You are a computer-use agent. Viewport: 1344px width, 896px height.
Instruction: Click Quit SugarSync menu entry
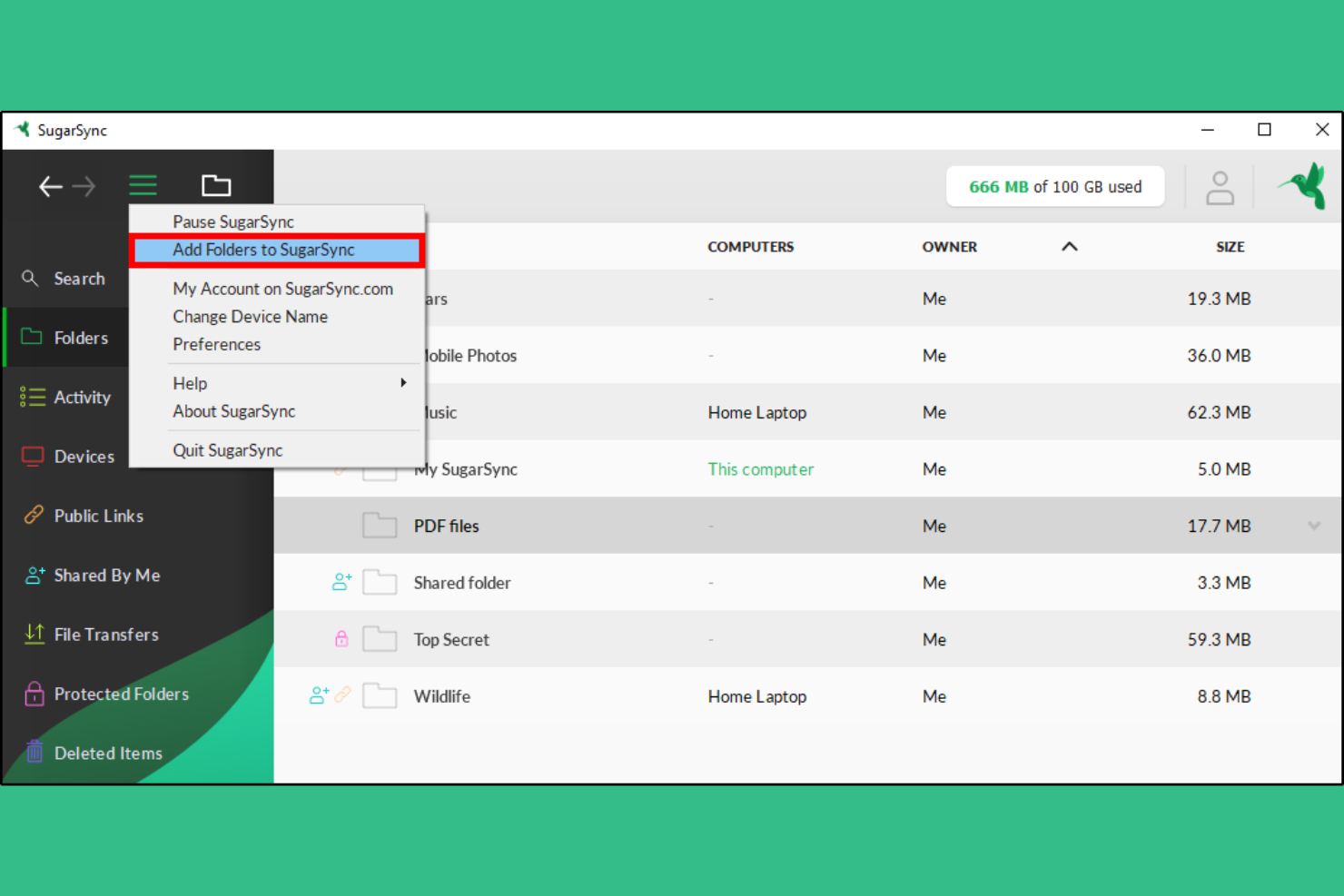[228, 449]
